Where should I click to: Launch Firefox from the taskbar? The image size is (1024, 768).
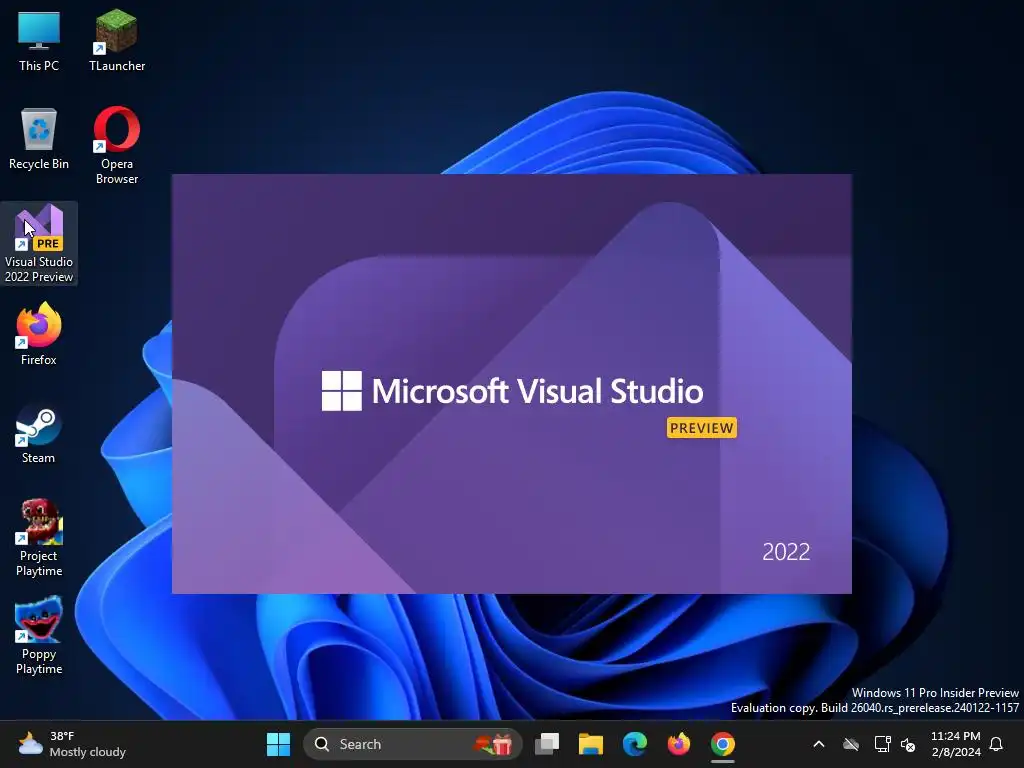(679, 744)
